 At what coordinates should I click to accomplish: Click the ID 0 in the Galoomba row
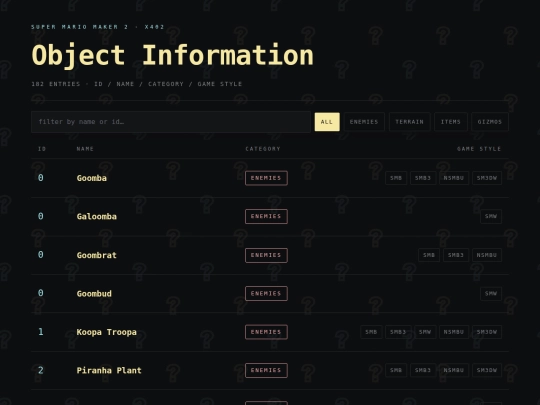tap(41, 217)
